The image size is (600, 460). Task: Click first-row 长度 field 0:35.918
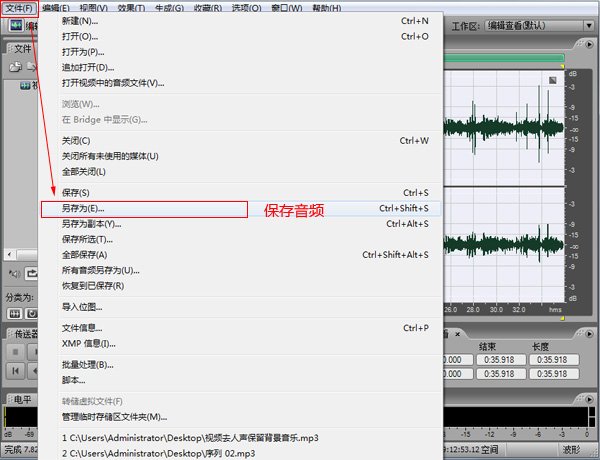coord(552,360)
